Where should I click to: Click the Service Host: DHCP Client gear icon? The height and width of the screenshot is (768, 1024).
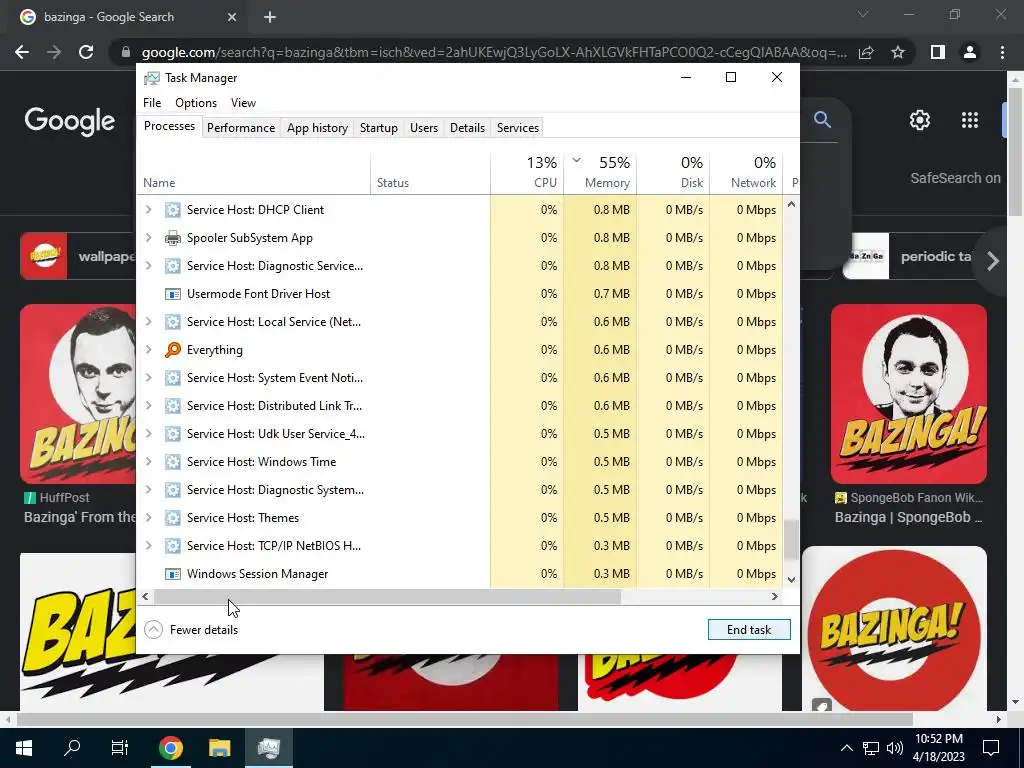172,210
